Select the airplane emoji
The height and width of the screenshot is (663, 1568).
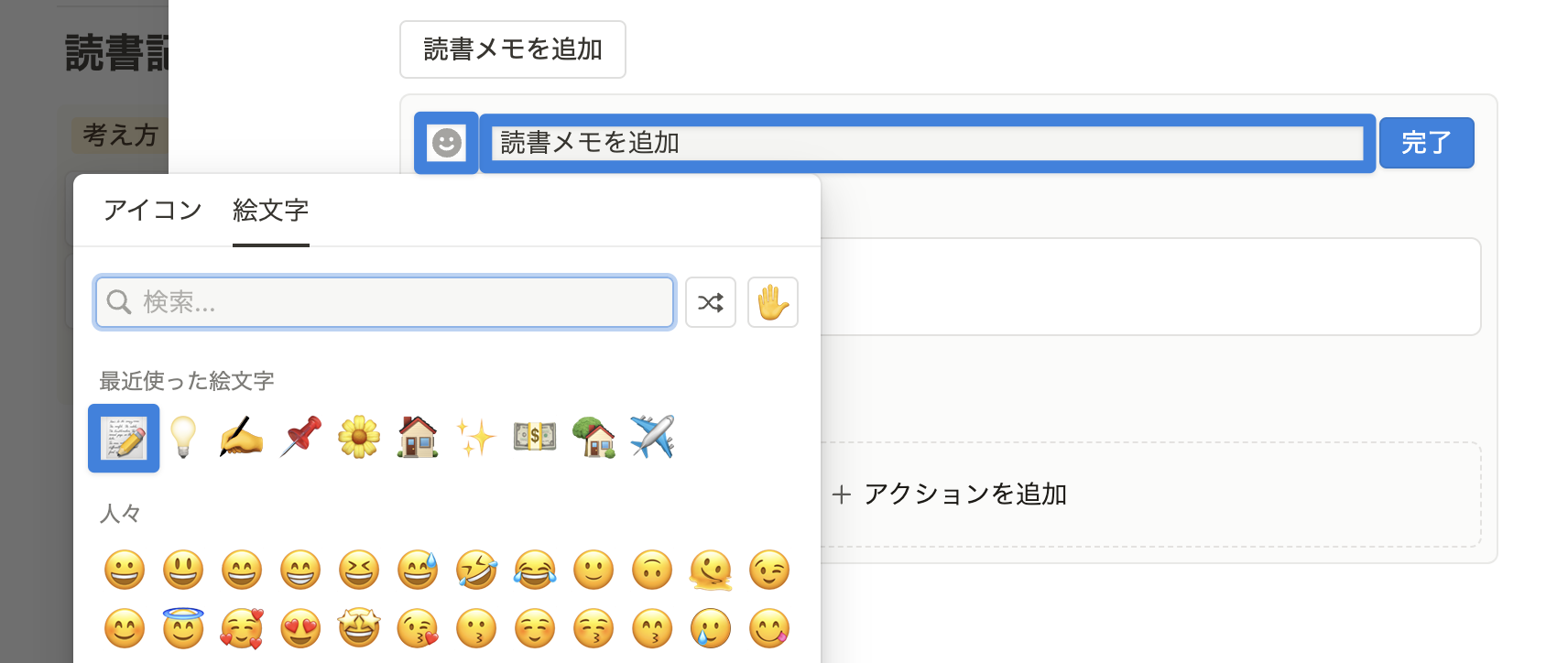pos(652,438)
